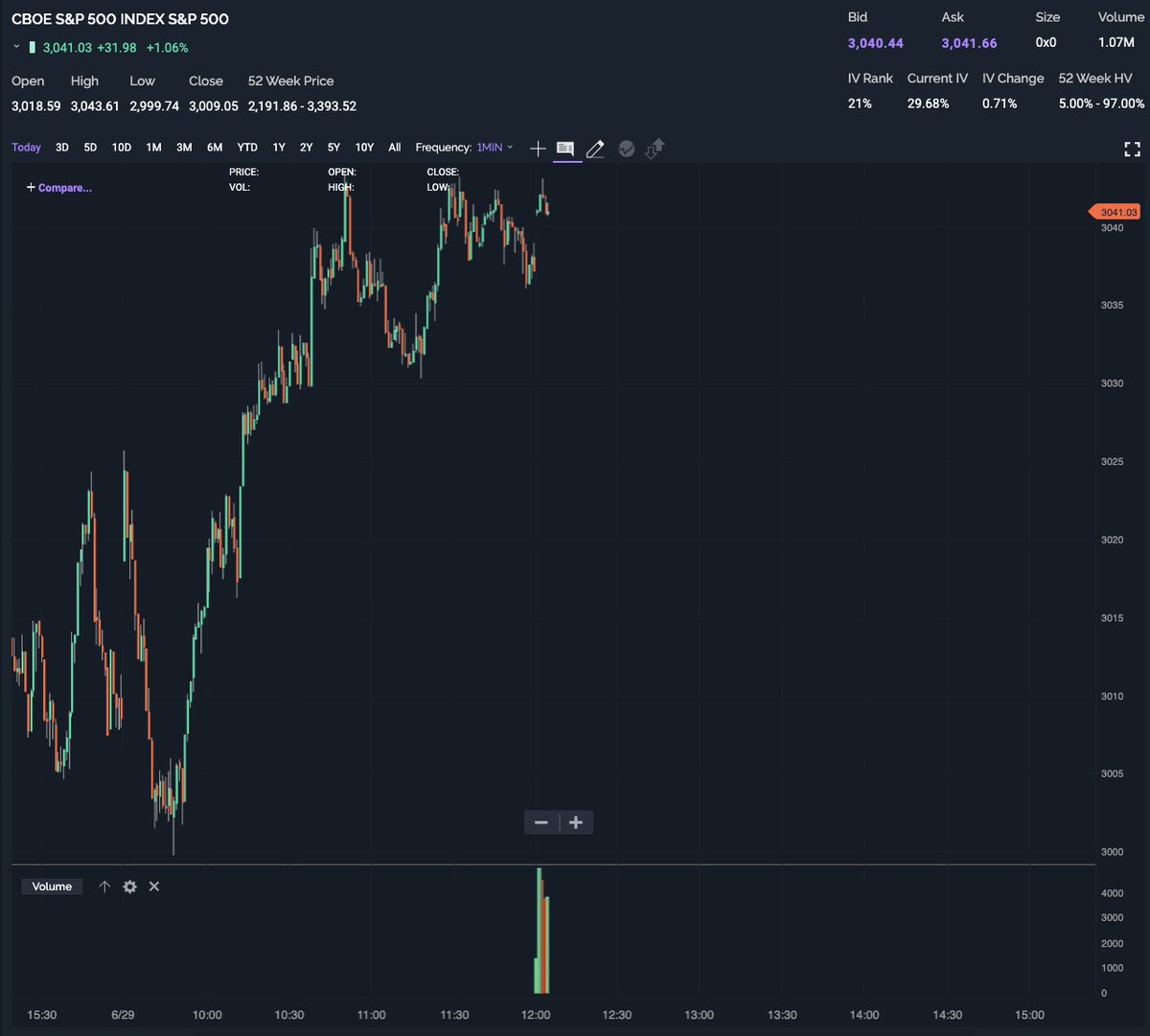Click the Open value 3,018.59

(36, 106)
